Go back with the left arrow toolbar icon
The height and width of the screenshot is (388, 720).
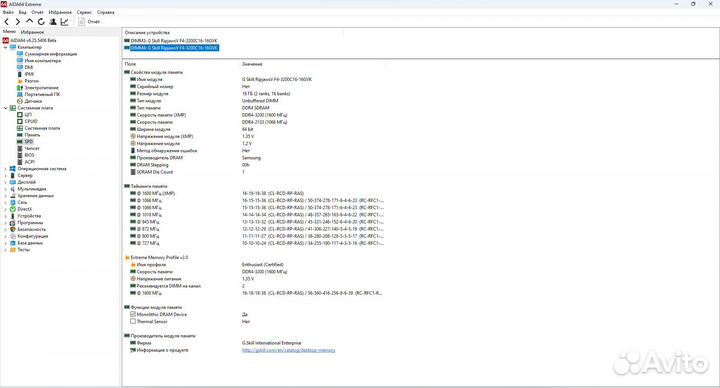pyautogui.click(x=7, y=22)
